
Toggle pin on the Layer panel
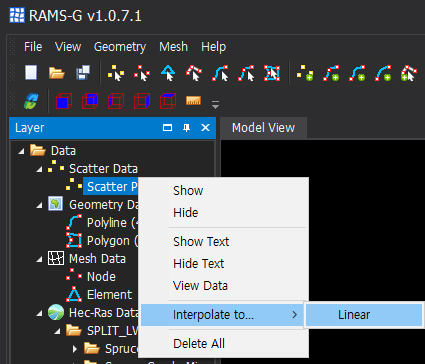[x=186, y=128]
